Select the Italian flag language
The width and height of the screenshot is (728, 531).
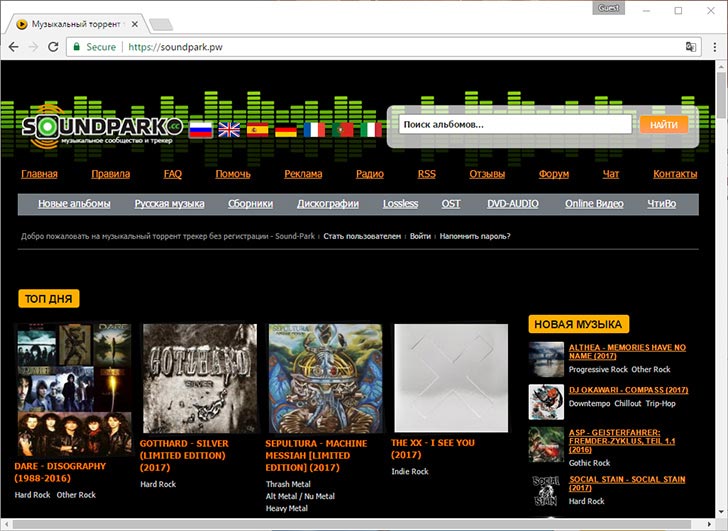click(x=371, y=130)
